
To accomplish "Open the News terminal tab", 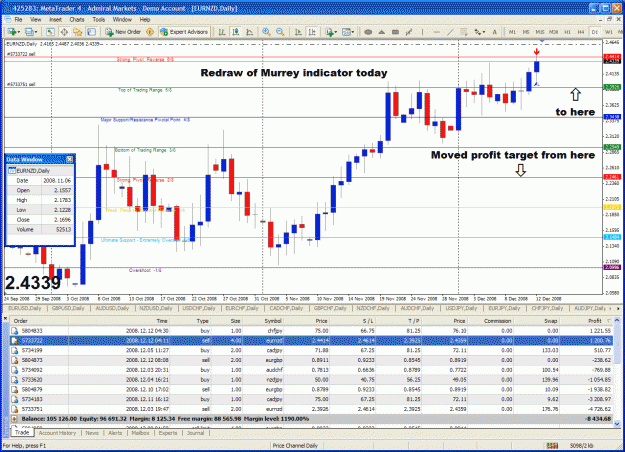I will tap(92, 433).
